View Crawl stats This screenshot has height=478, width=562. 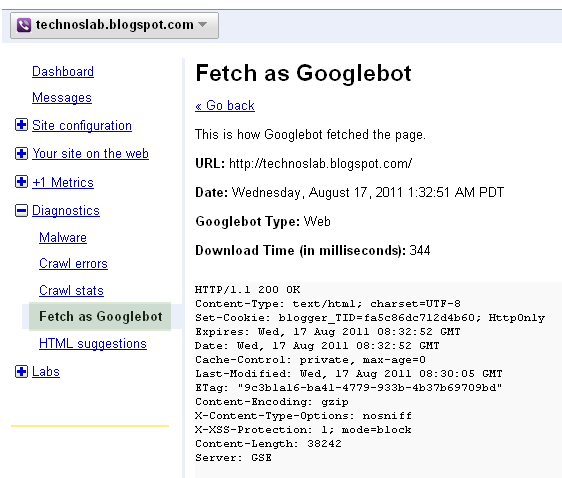tap(71, 290)
